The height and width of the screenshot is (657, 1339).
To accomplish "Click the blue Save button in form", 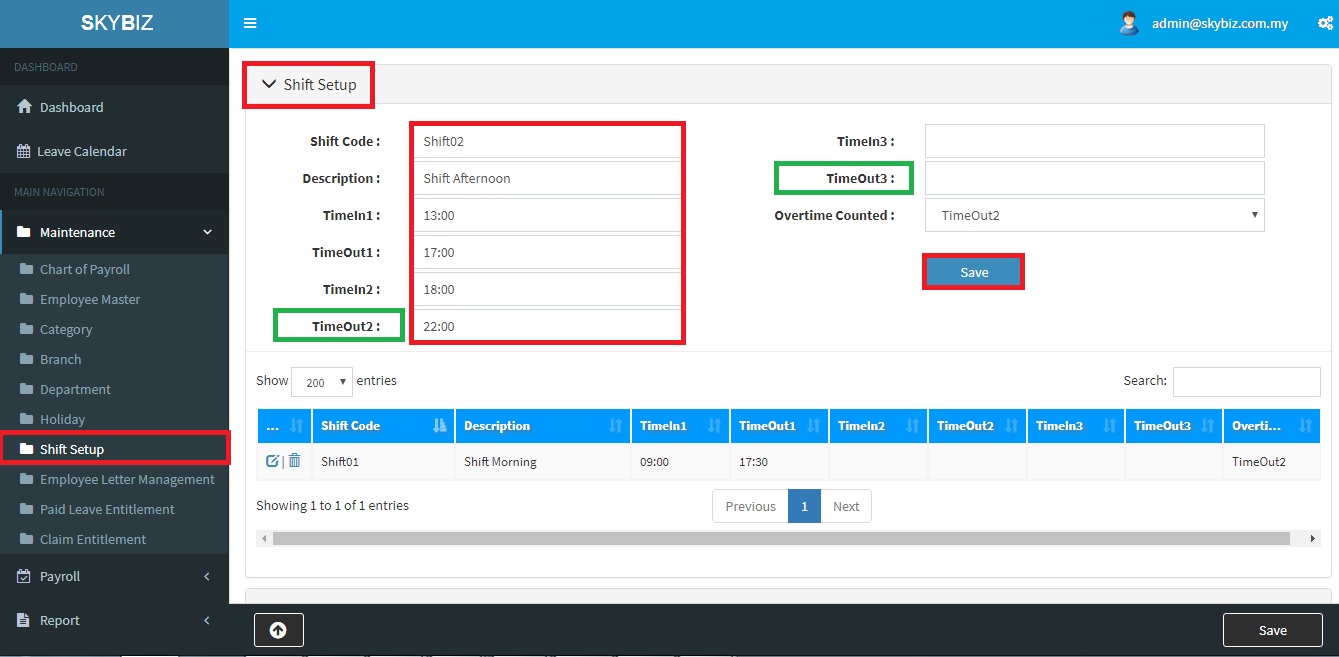I will [x=973, y=273].
